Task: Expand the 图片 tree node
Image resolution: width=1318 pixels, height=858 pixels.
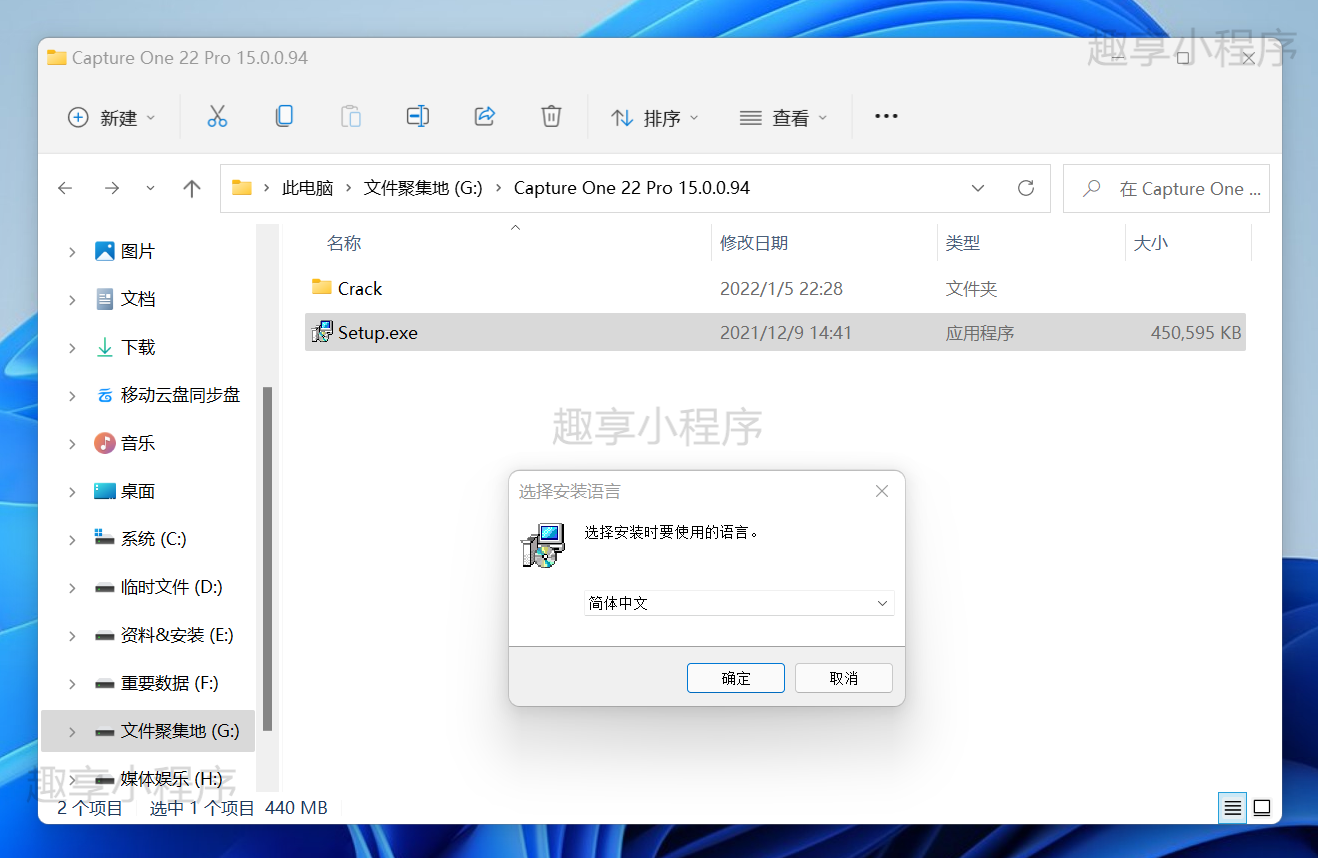Action: click(x=72, y=252)
